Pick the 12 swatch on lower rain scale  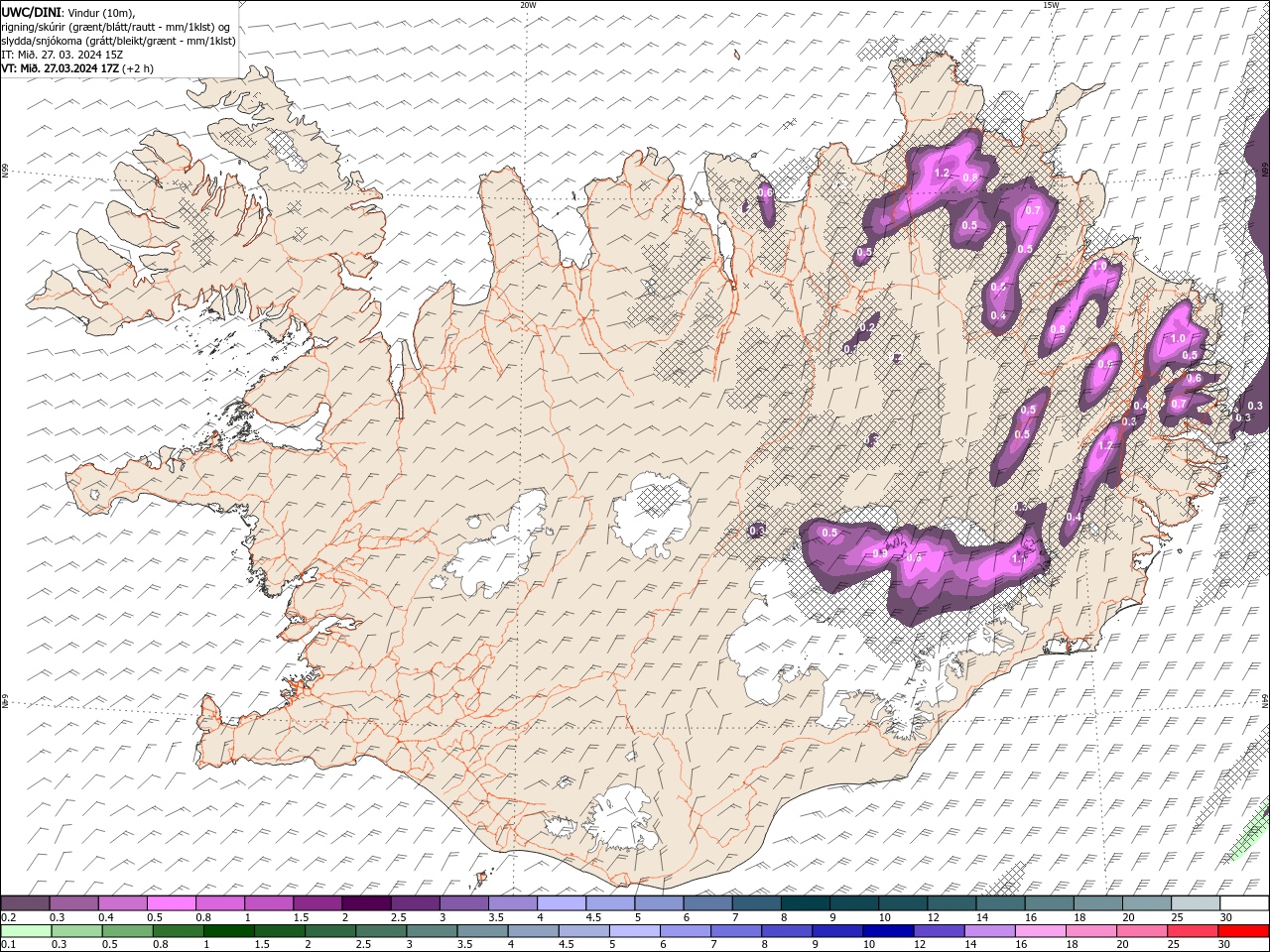click(939, 931)
